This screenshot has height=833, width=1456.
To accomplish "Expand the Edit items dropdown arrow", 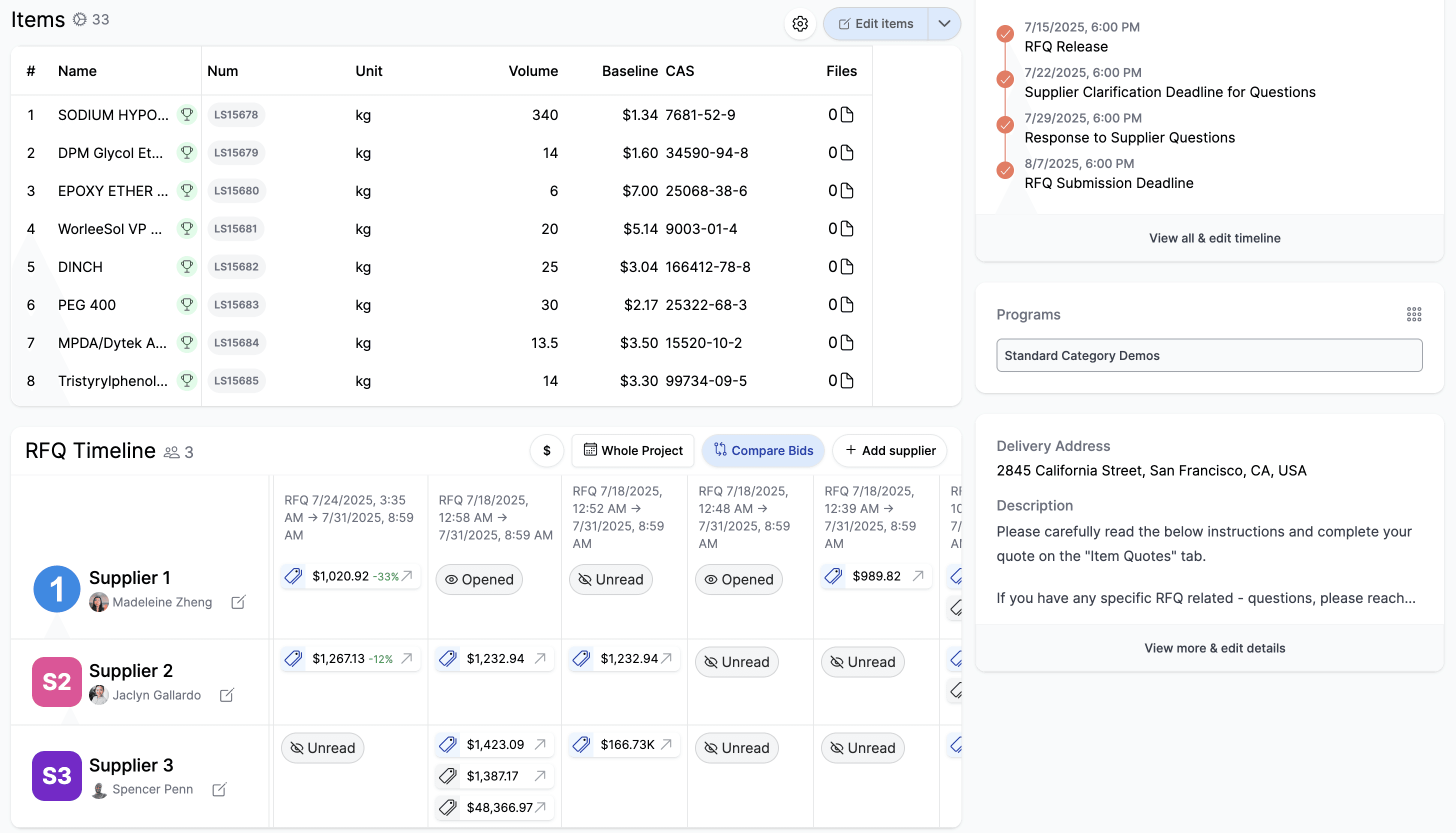I will click(x=944, y=23).
